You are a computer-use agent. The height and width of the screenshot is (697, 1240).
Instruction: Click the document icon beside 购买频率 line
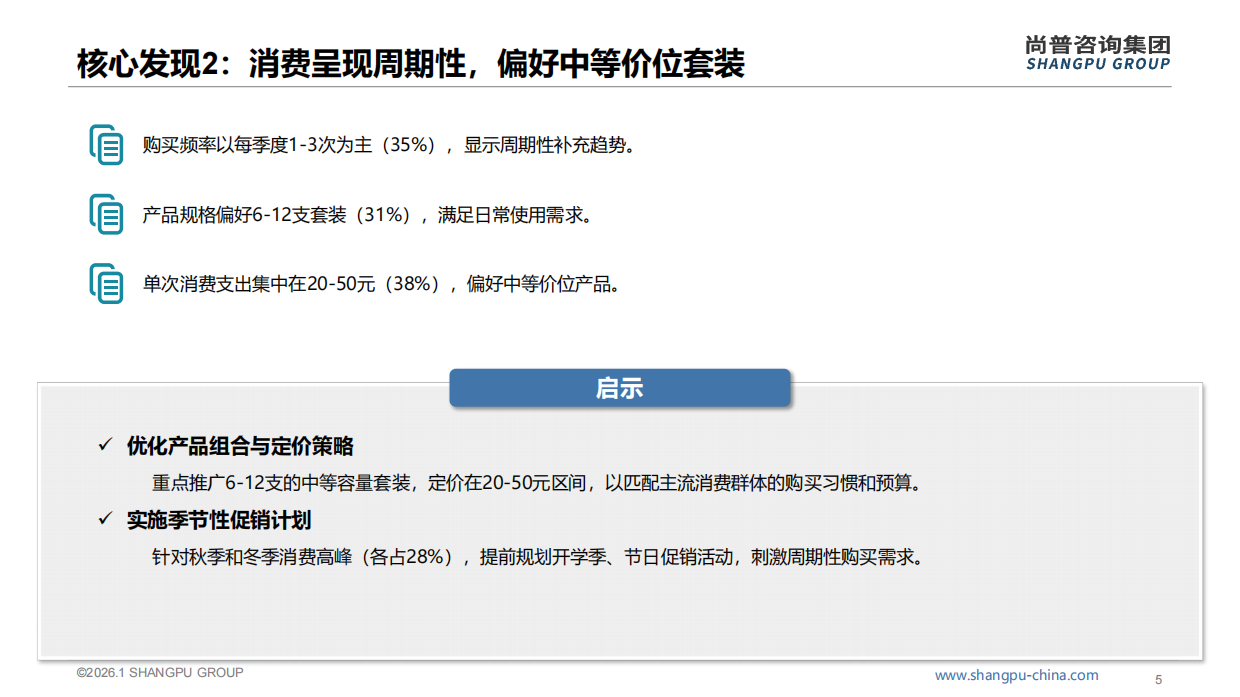[106, 145]
